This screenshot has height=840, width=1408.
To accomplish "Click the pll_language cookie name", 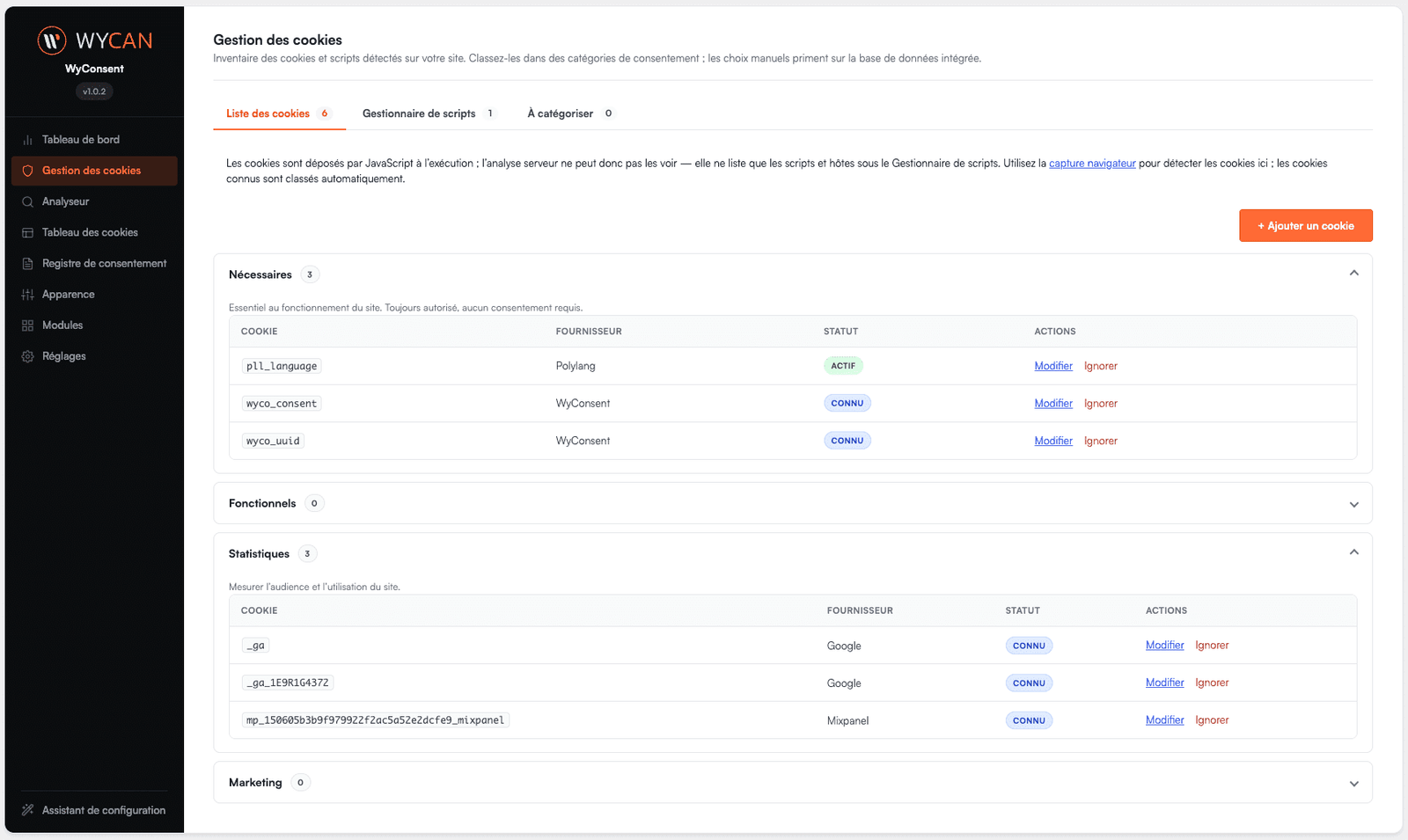I will point(282,366).
